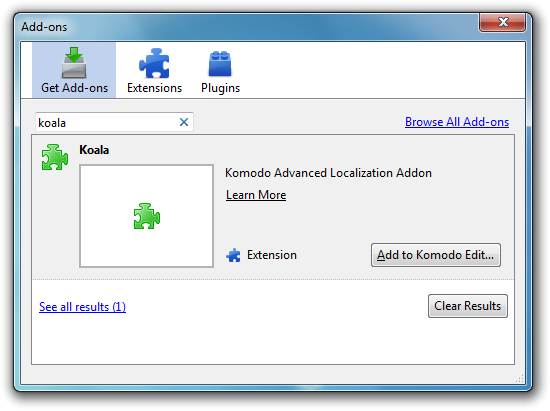This screenshot has height=411, width=550.
Task: Click the Get Add-ons download tray icon
Action: pyautogui.click(x=74, y=63)
